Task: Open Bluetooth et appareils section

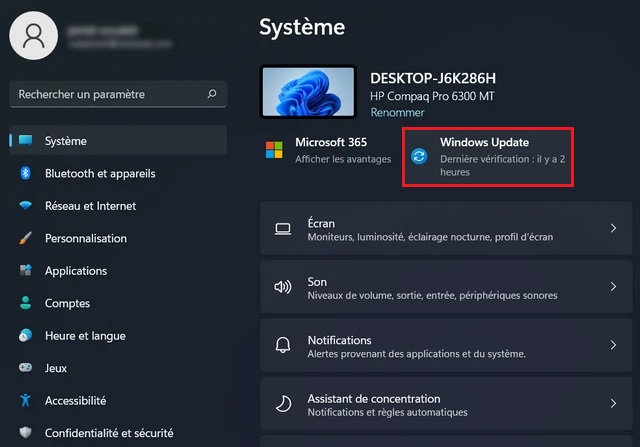Action: [x=118, y=173]
